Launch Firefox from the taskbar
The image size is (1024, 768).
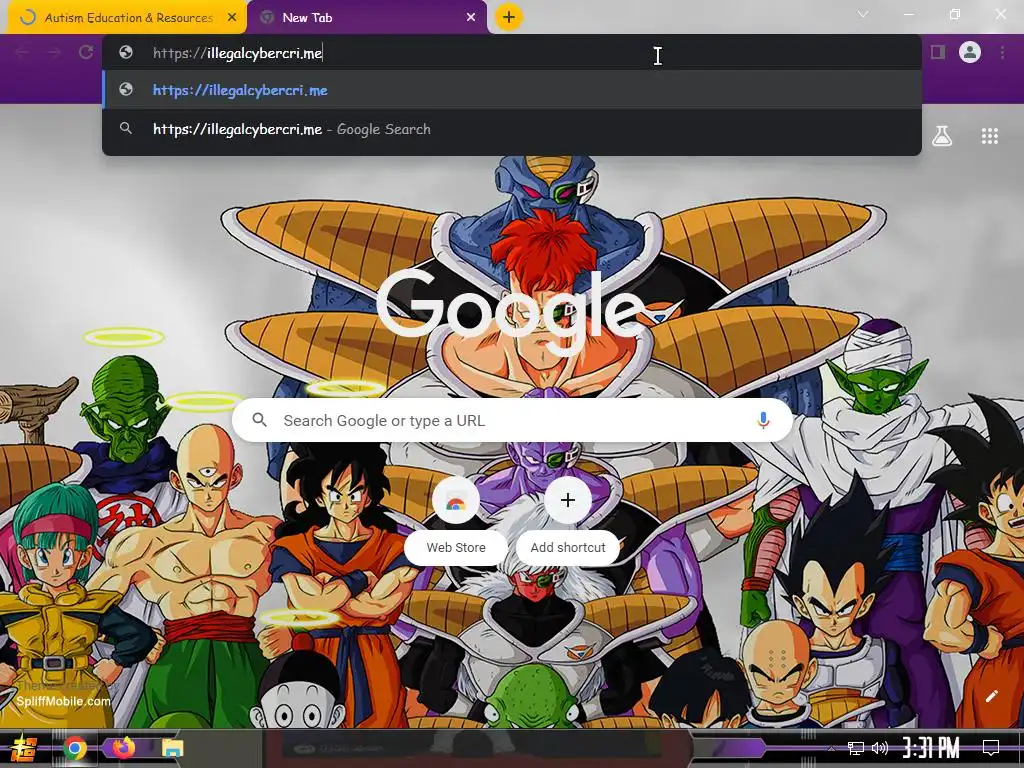pos(123,748)
